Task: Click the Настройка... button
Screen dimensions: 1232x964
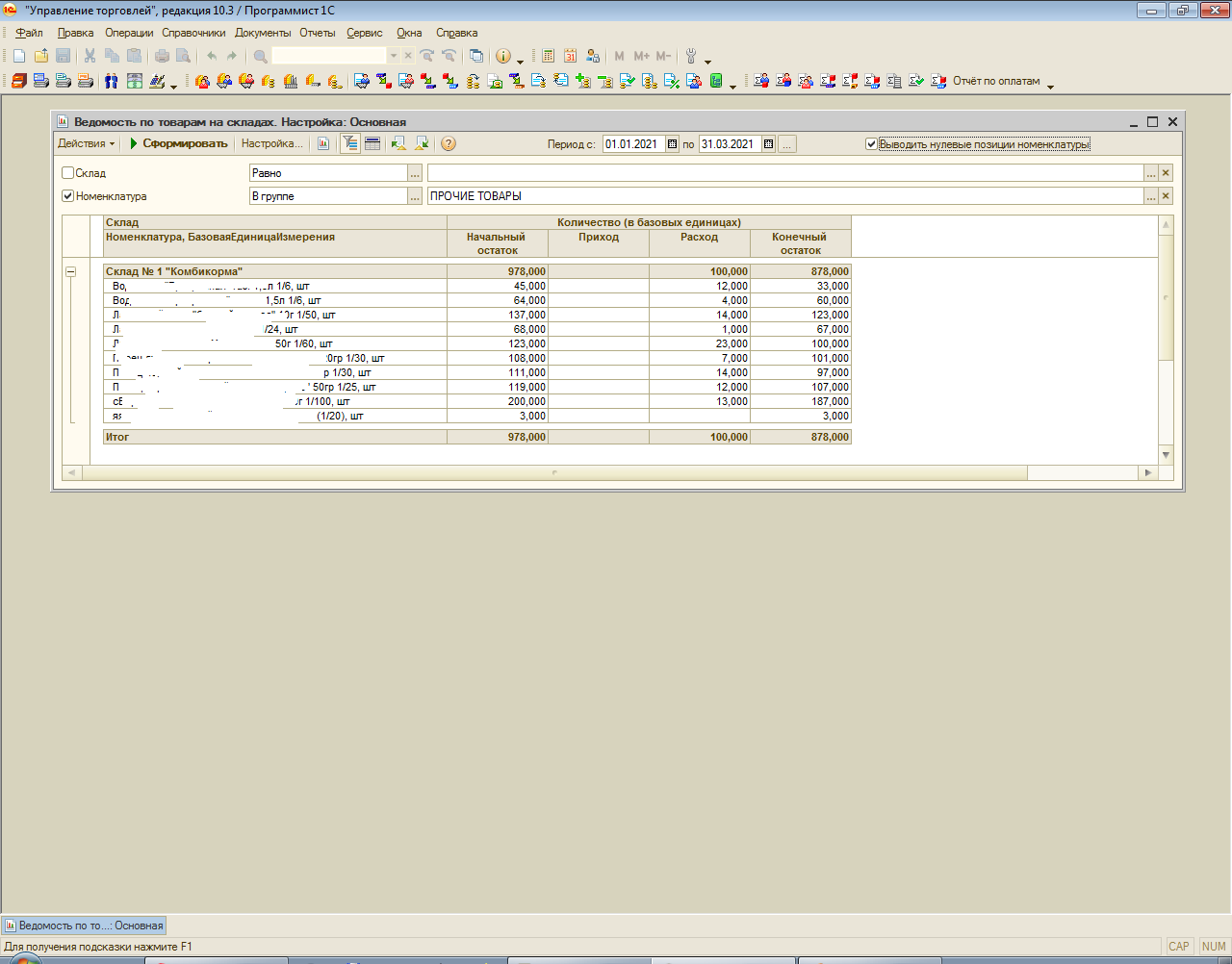Action: click(x=271, y=144)
